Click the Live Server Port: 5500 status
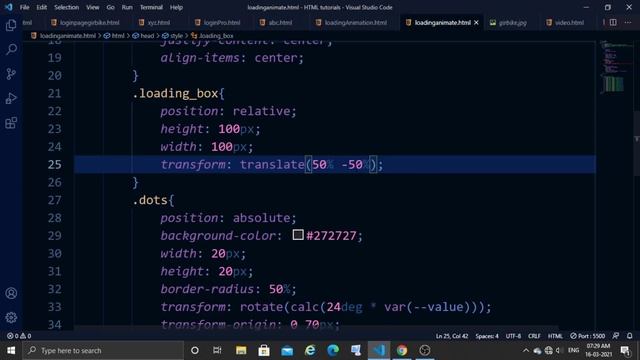 (588, 336)
